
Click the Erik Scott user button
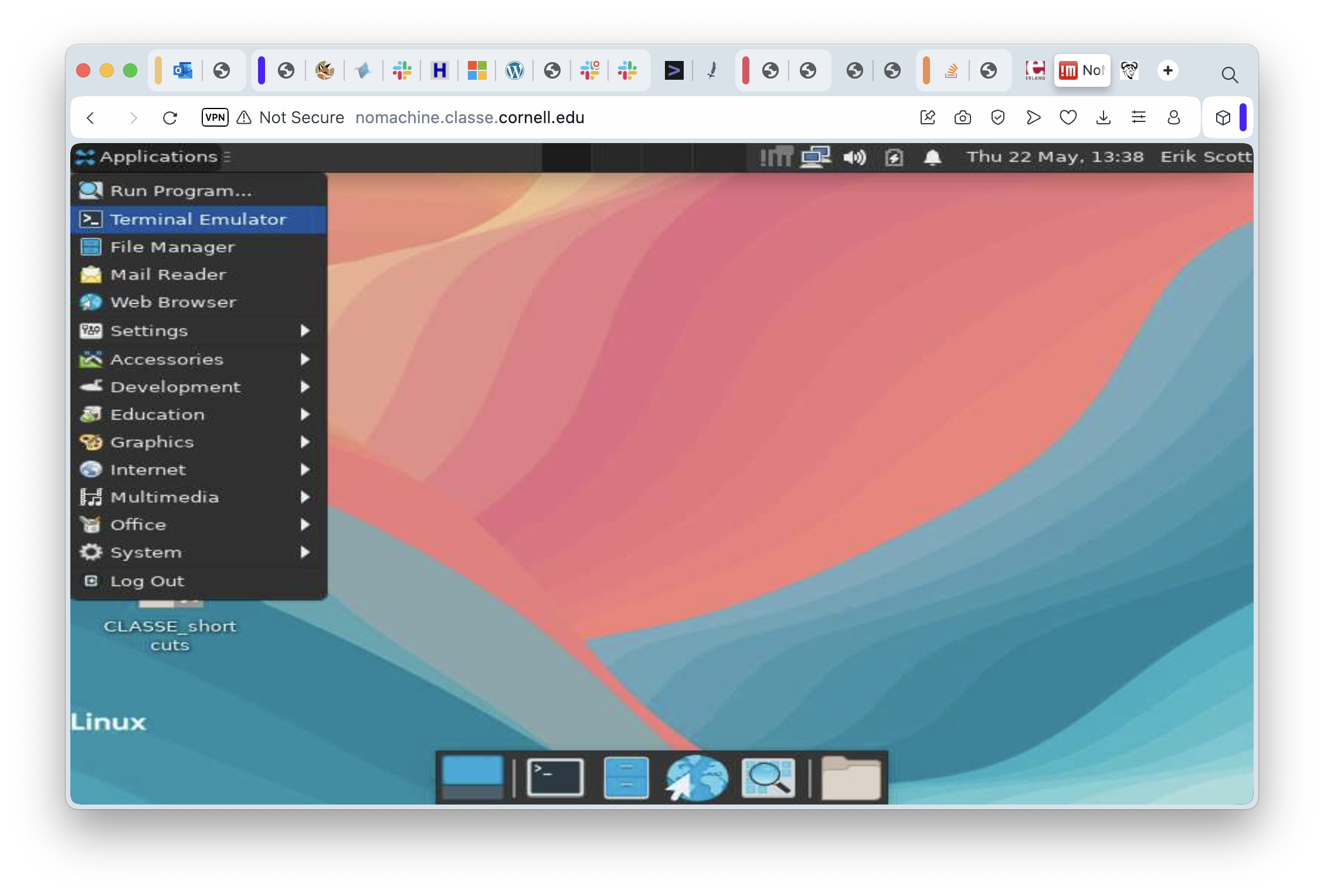[1206, 157]
